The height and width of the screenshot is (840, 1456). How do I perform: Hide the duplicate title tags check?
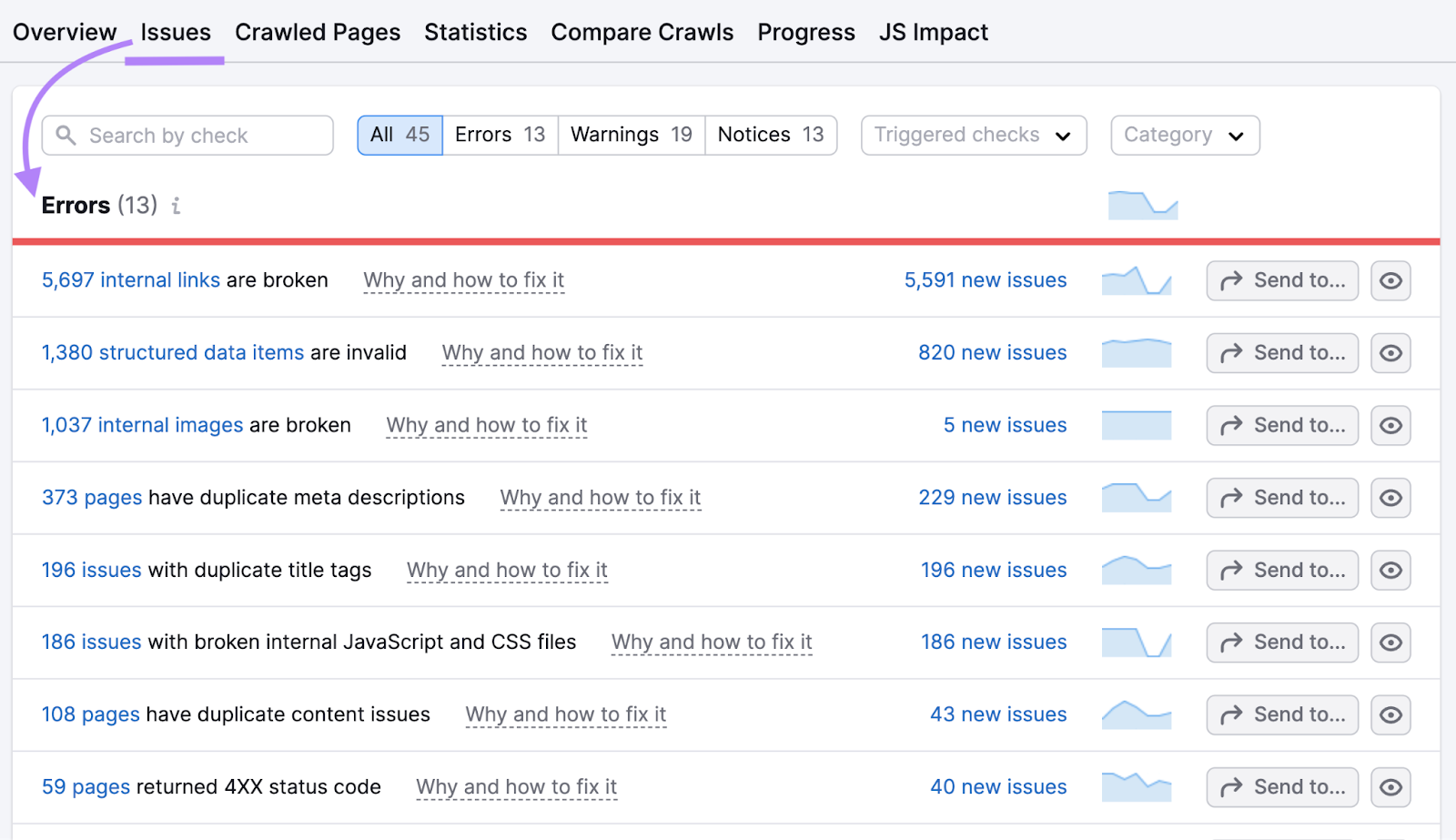[1390, 570]
